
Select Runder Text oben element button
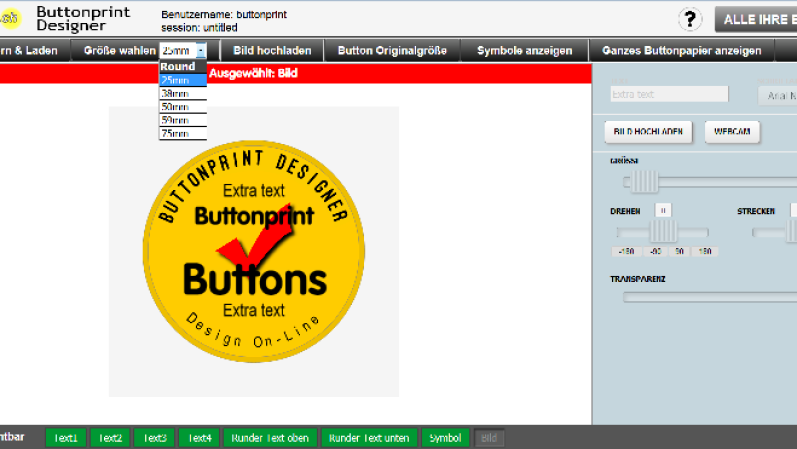[x=271, y=438]
